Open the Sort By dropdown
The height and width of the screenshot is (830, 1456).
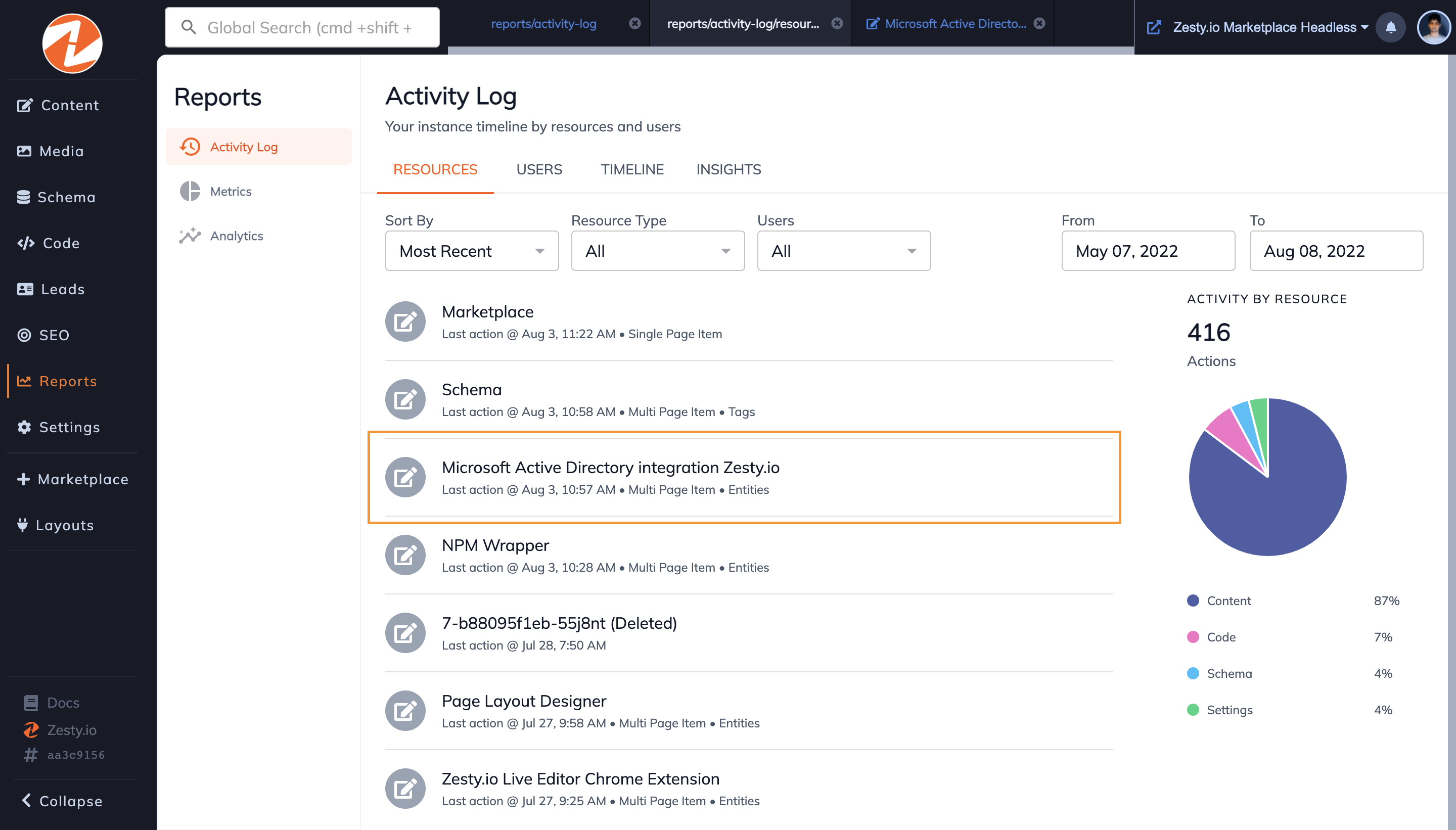coord(472,251)
